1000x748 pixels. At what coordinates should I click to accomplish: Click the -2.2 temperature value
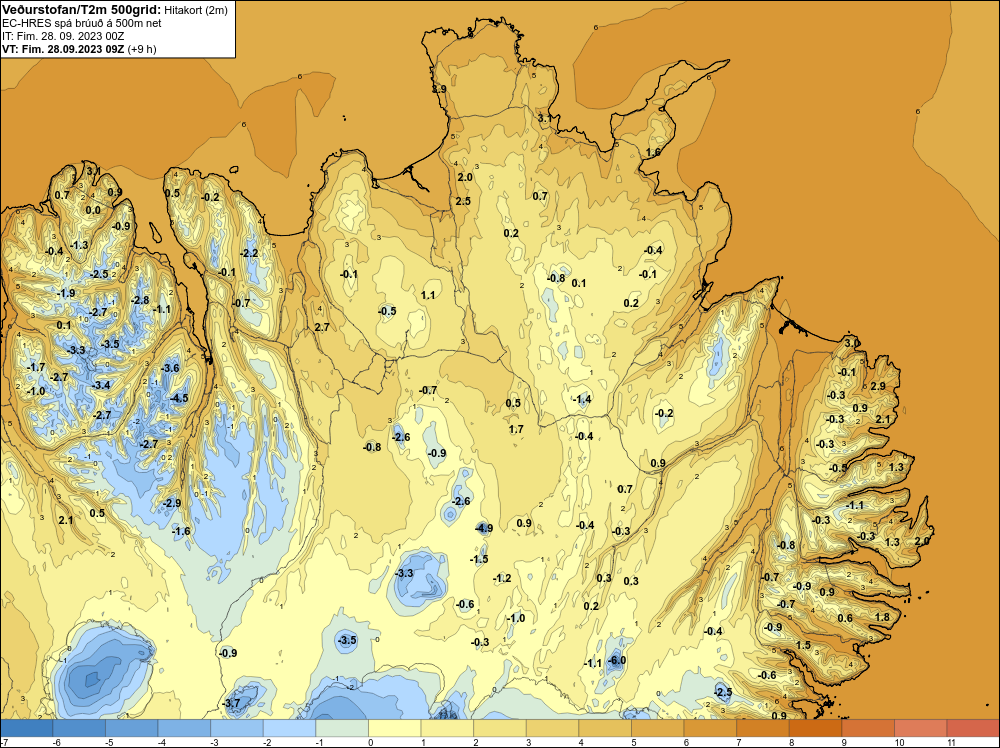click(x=249, y=253)
